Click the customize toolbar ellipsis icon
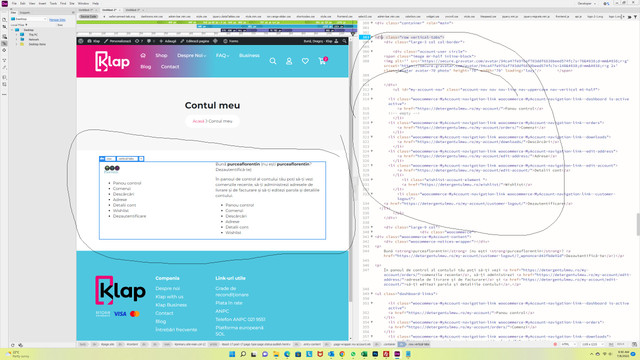 (4, 94)
